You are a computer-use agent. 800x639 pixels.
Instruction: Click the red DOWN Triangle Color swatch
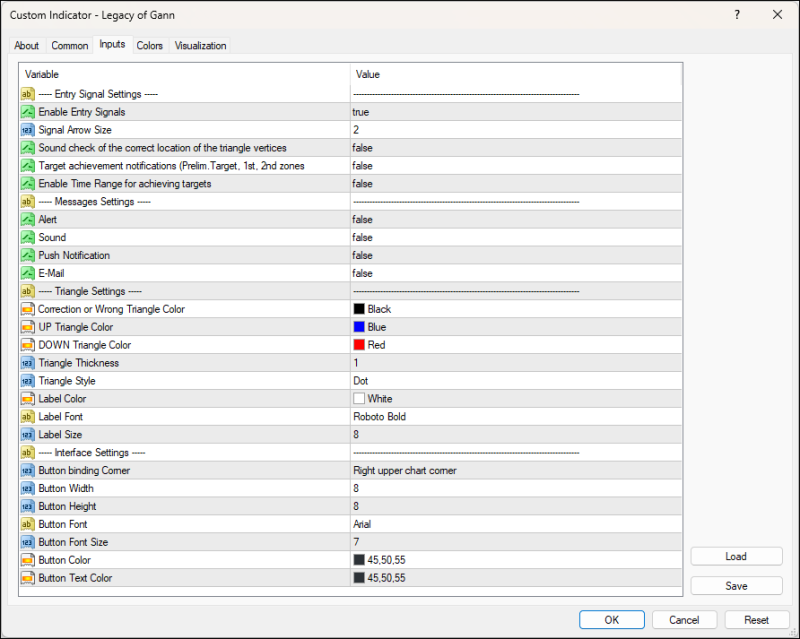tap(359, 345)
